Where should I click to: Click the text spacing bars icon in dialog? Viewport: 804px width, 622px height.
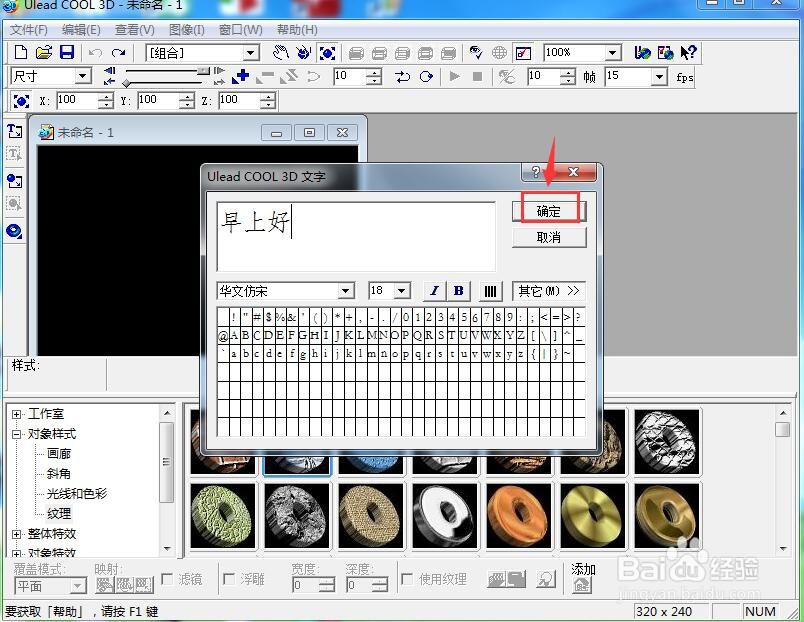click(x=490, y=291)
